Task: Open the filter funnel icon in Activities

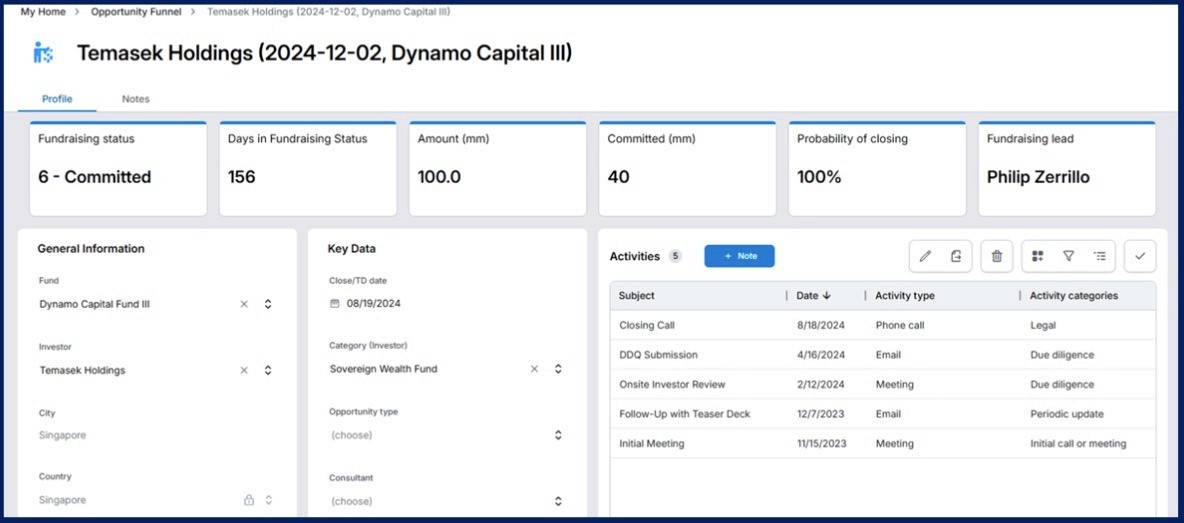Action: [1068, 256]
